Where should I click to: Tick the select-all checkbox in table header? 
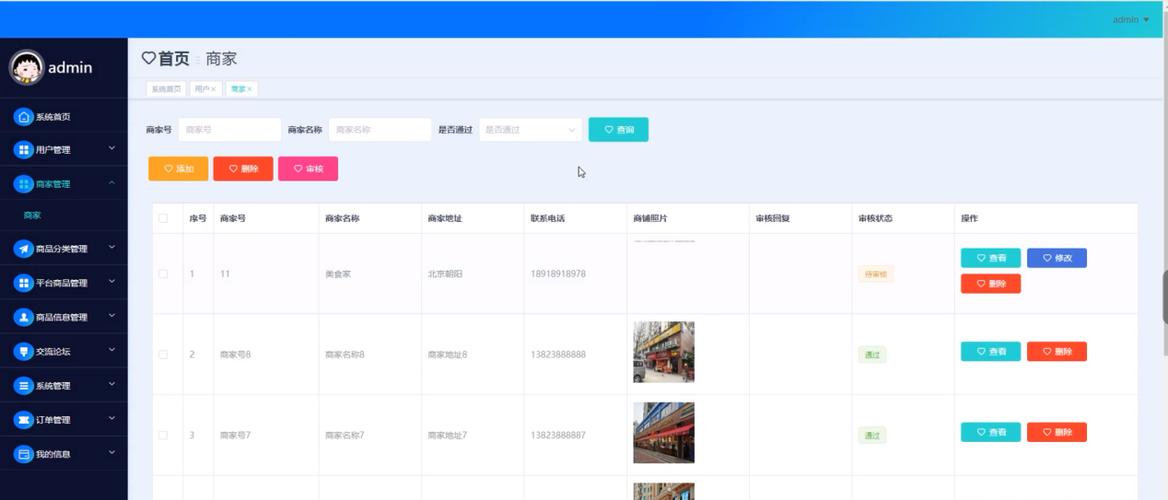point(163,218)
